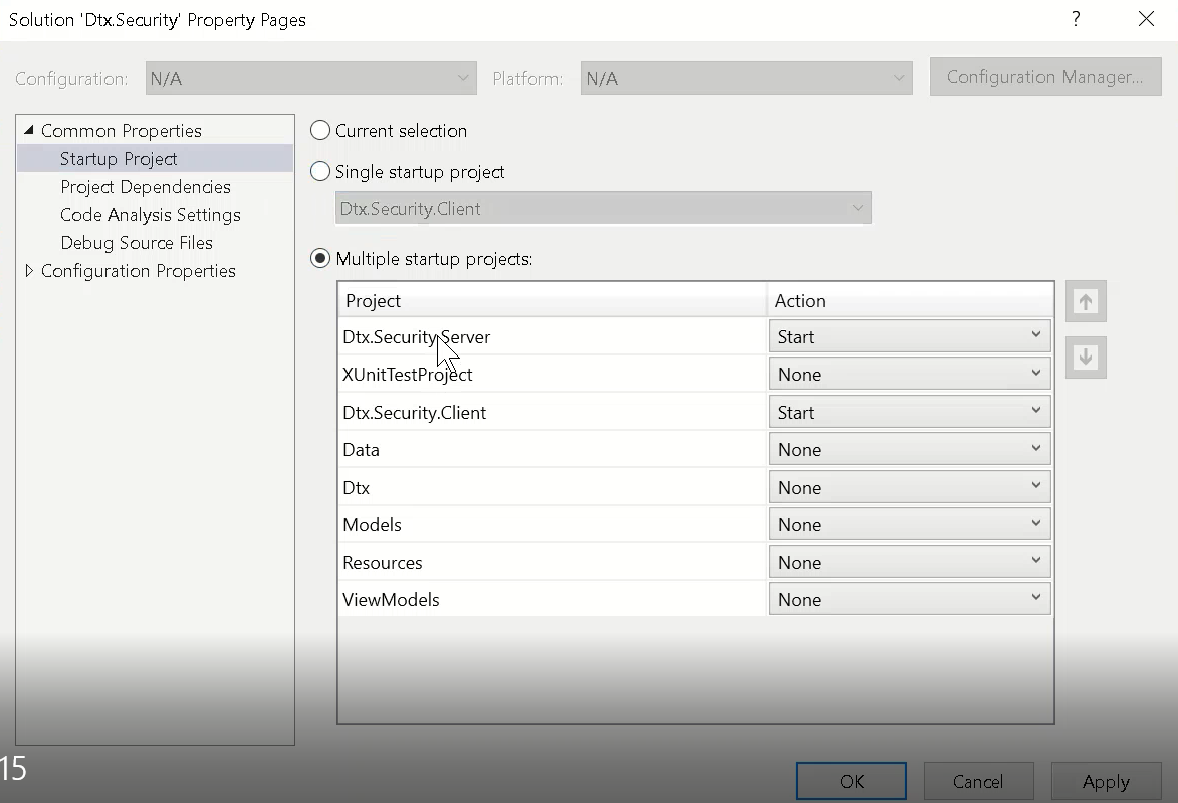Select the XUnitTestProject row
The height and width of the screenshot is (803, 1178).
[551, 374]
